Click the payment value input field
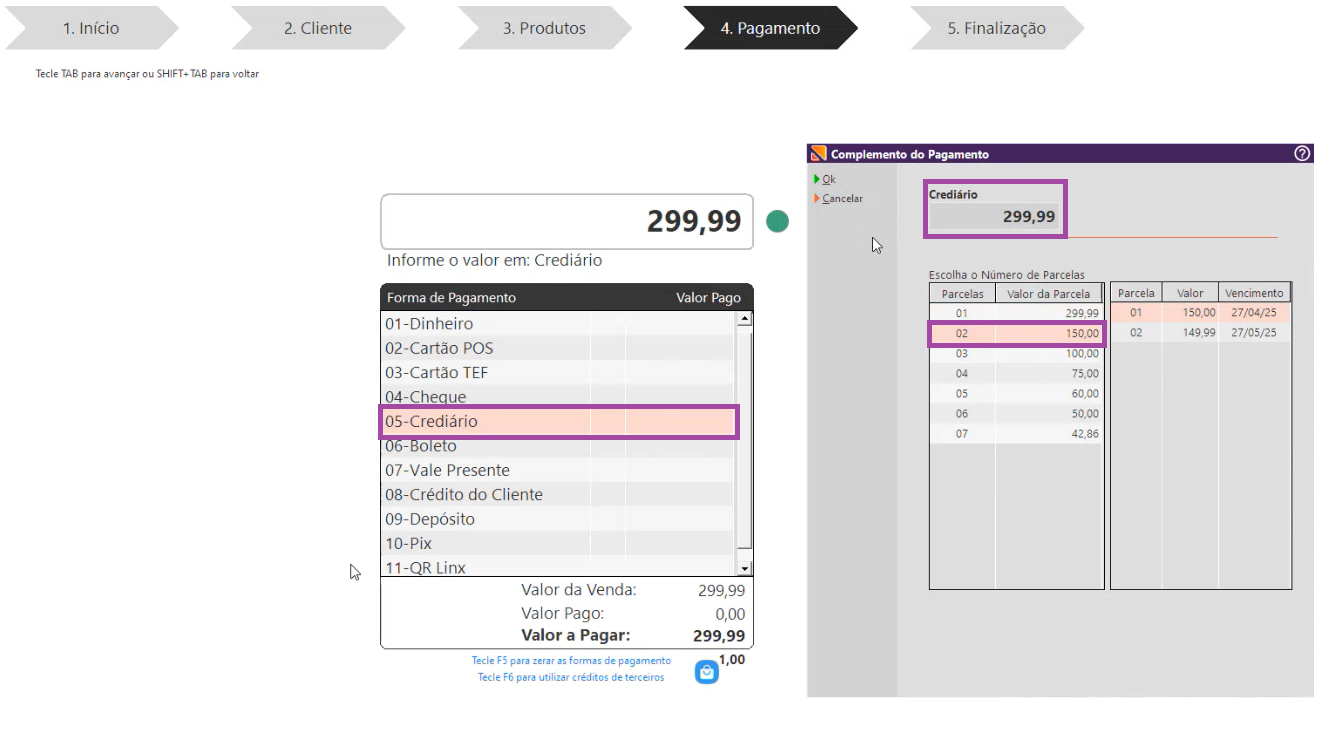 tap(566, 221)
